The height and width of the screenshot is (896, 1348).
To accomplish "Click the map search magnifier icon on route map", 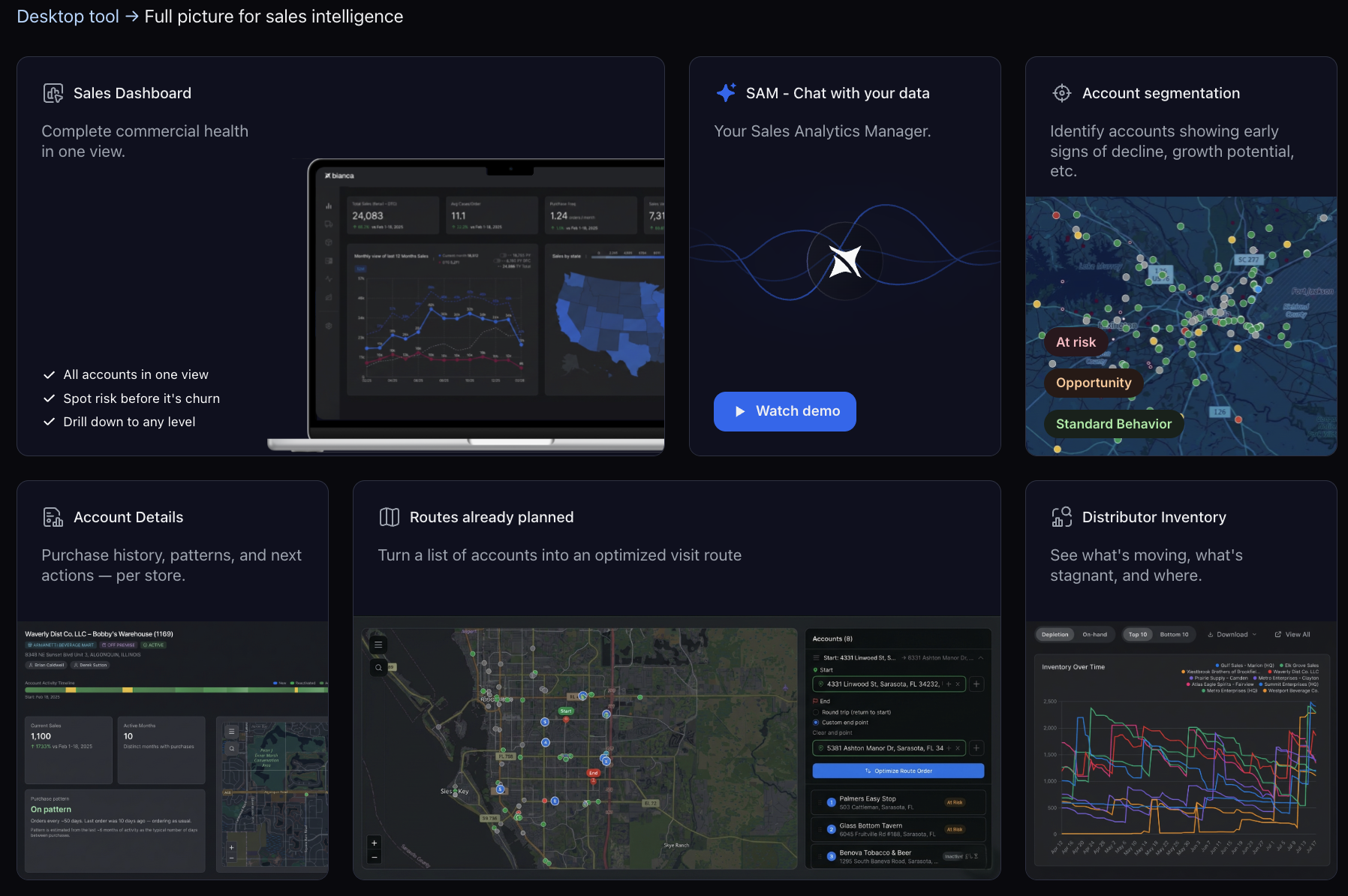I will tap(378, 667).
